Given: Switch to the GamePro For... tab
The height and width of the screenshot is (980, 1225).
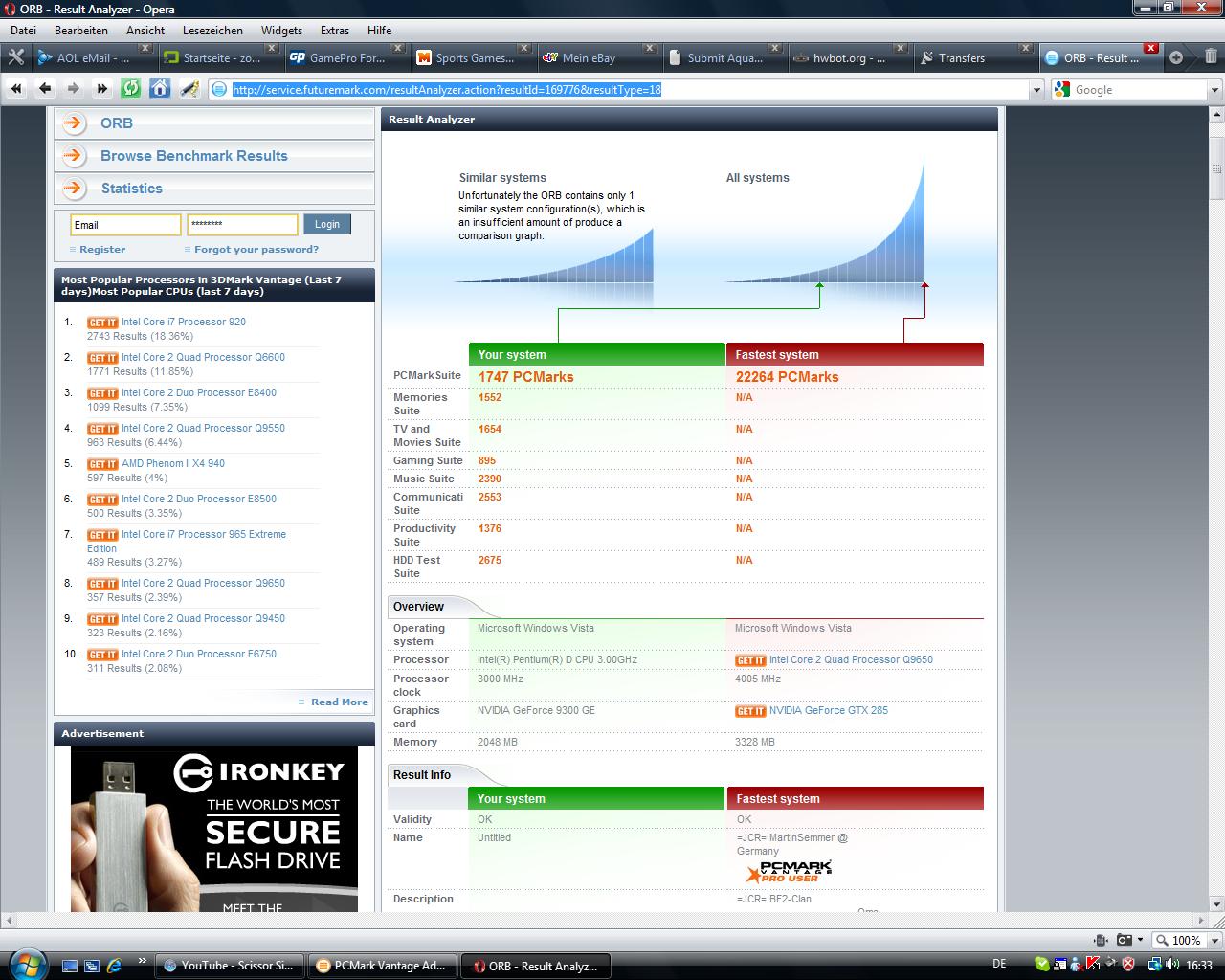Looking at the screenshot, I should point(345,57).
